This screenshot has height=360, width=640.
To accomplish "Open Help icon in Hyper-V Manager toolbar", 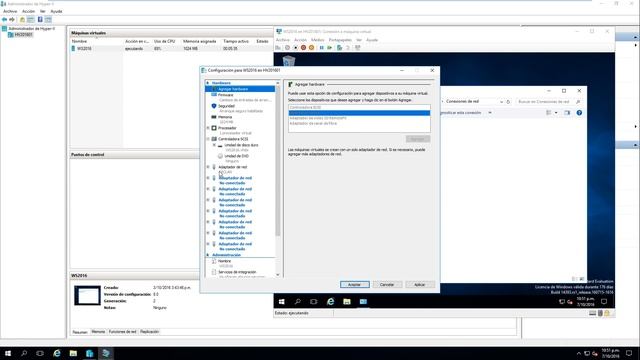I will pyautogui.click(x=40, y=20).
